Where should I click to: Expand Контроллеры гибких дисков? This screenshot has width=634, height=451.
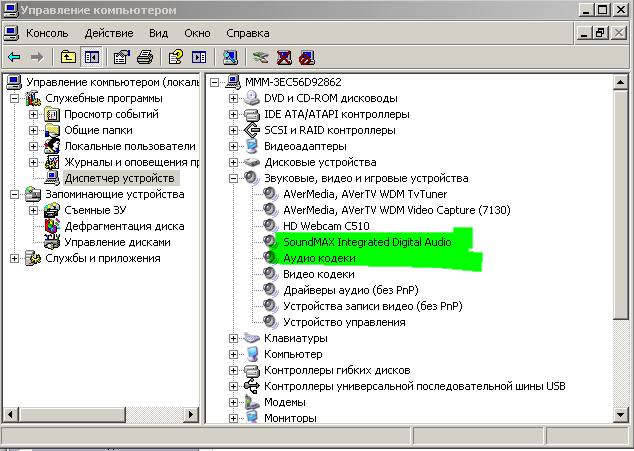coord(233,371)
